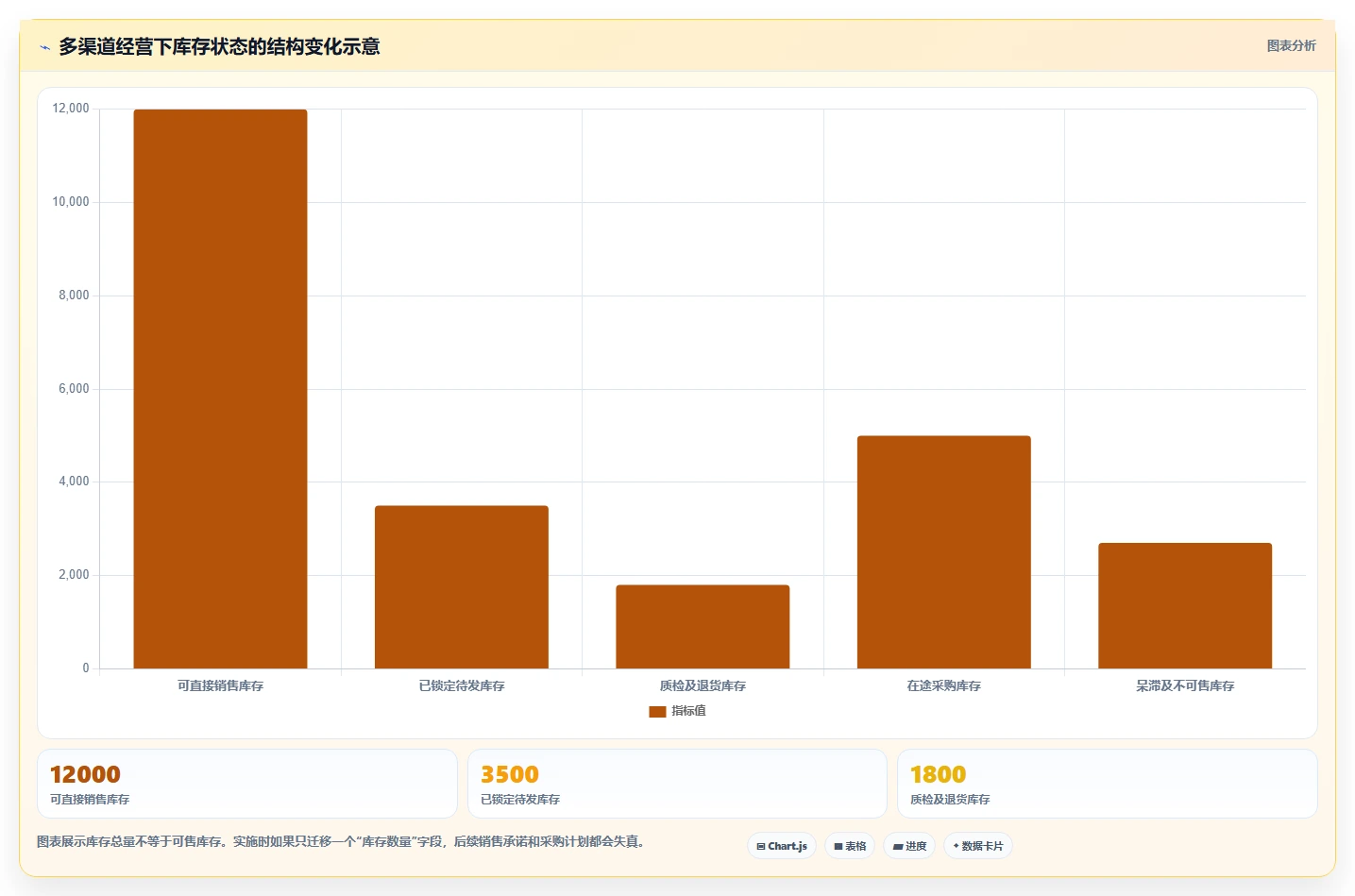Click the 4,000 y-axis label
Screen dimensions: 1355x896
(74, 482)
